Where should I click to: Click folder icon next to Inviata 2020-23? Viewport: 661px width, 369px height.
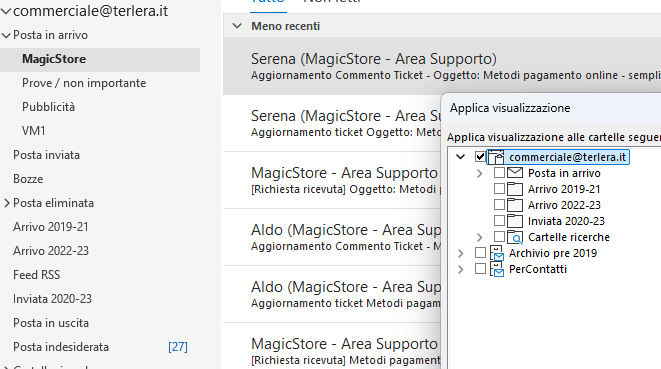tap(515, 221)
